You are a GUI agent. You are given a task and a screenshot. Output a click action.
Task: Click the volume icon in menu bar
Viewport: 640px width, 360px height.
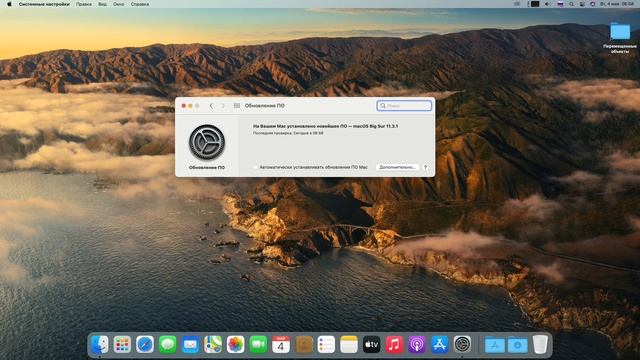click(548, 4)
